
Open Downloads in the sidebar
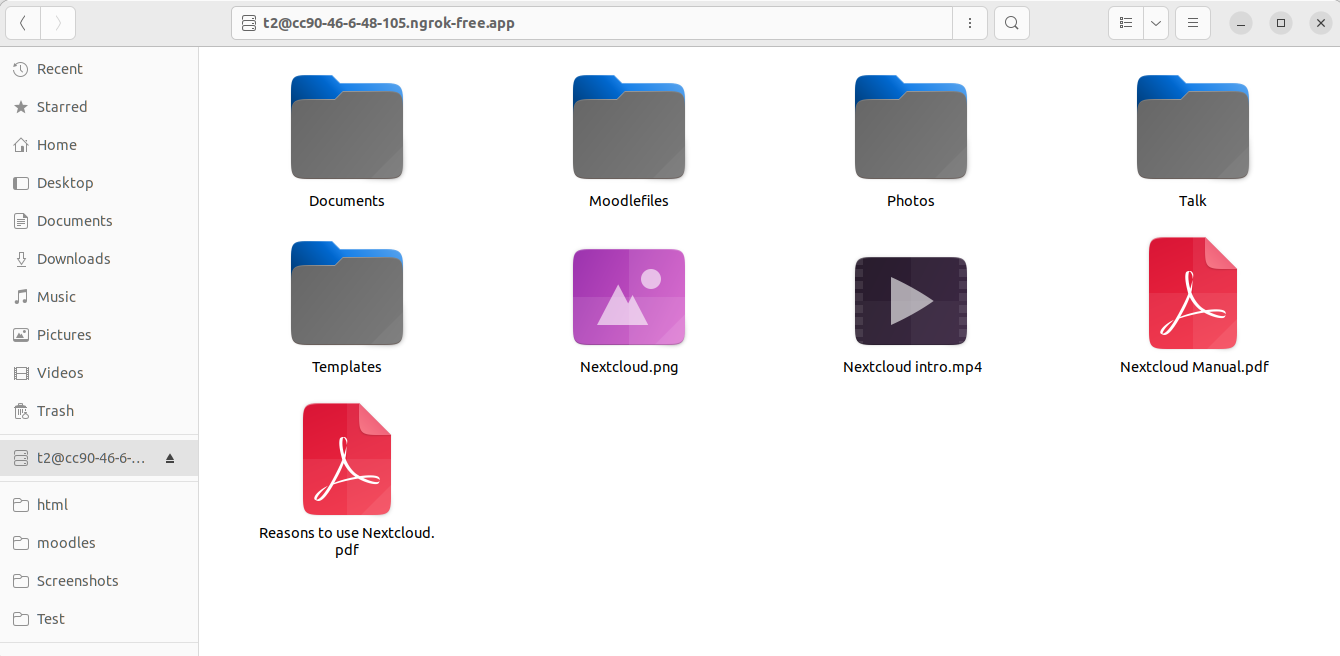click(x=99, y=259)
